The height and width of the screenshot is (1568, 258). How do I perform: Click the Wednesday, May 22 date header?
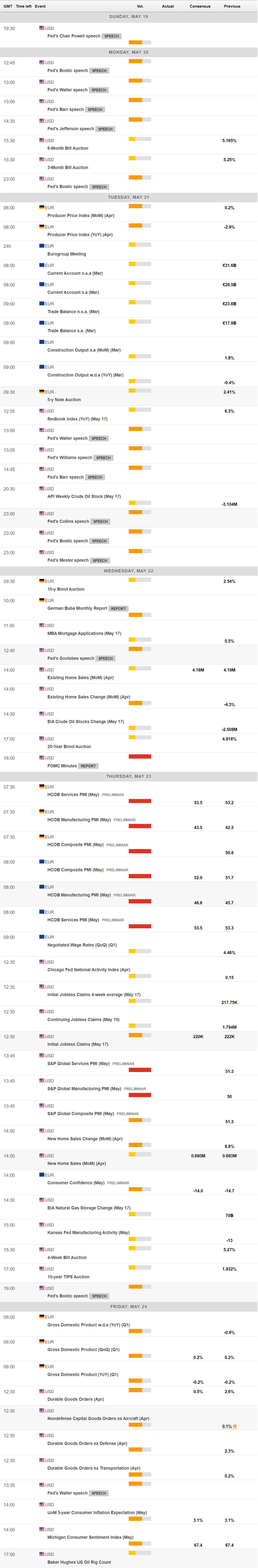click(x=128, y=571)
